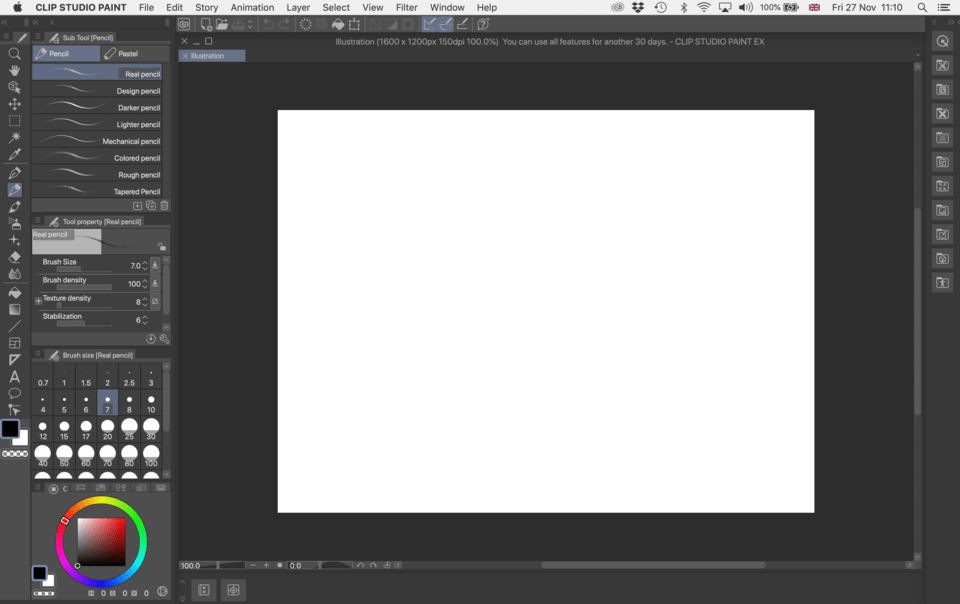Screen dimensions: 960x604
Task: Open the Layer menu
Action: pyautogui.click(x=298, y=7)
